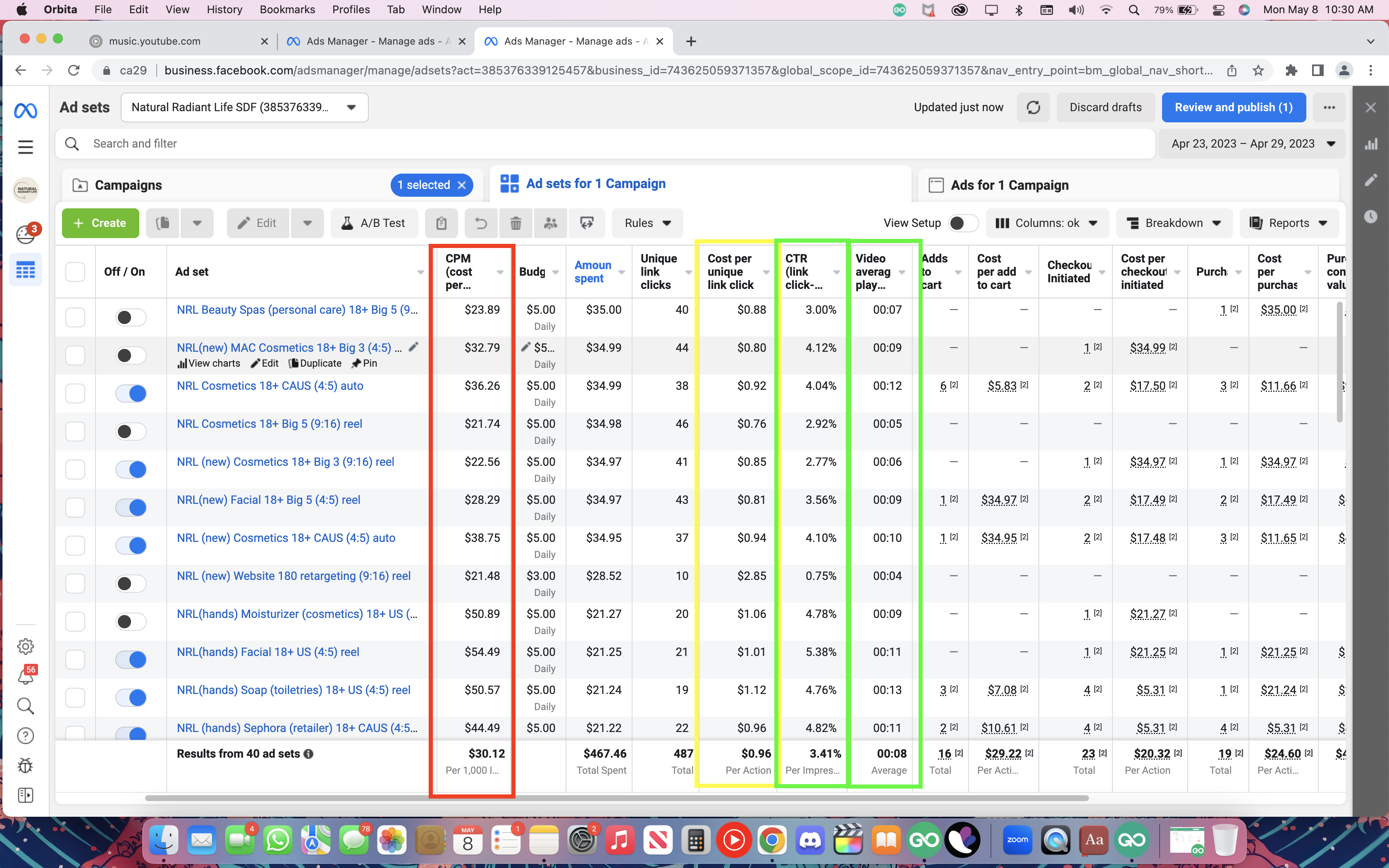Check the box for NRL(new) Facial row

click(75, 508)
